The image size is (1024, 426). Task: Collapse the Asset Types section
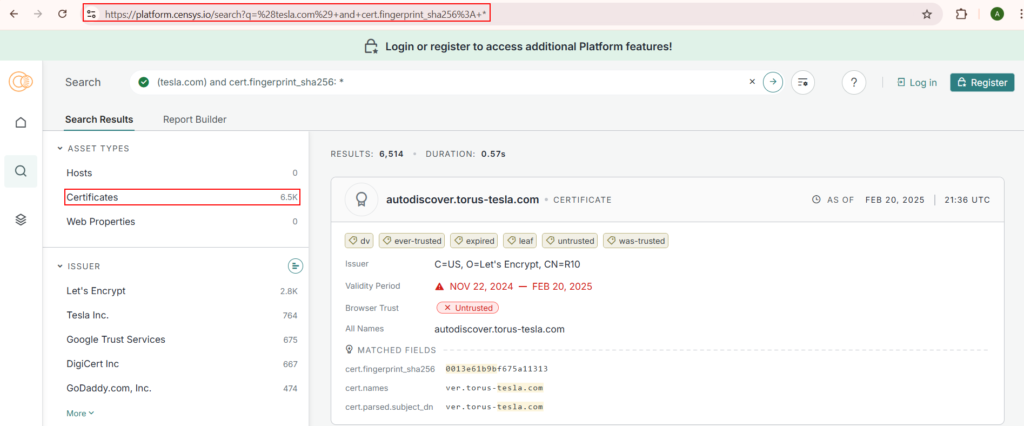pos(61,149)
